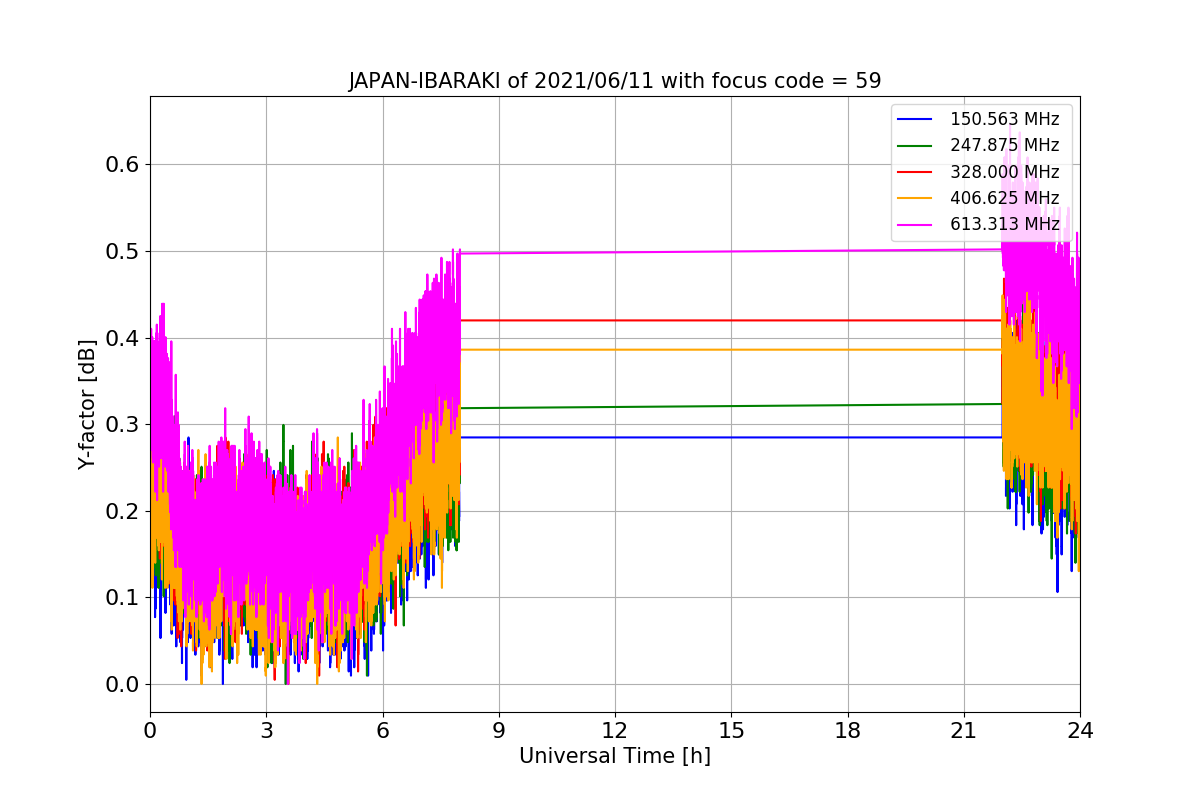Click the 24 x-axis tick label
This screenshot has width=1200, height=800.
tap(1080, 731)
